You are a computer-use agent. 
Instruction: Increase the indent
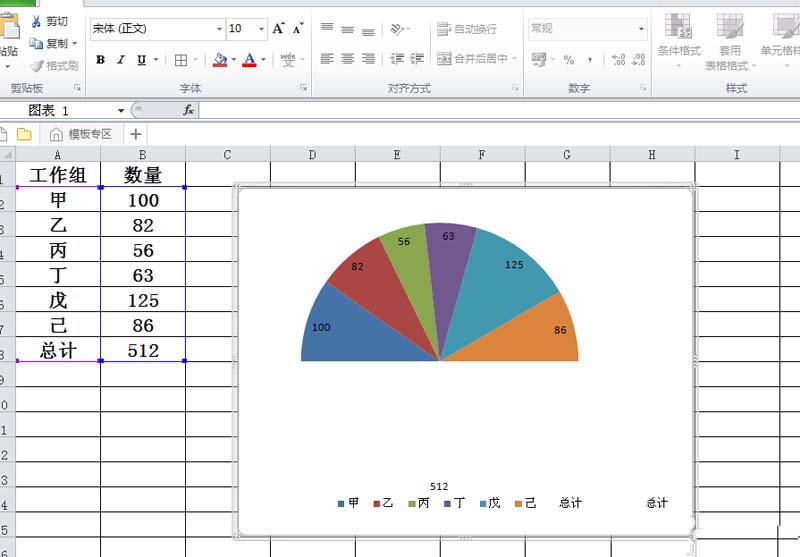(417, 59)
